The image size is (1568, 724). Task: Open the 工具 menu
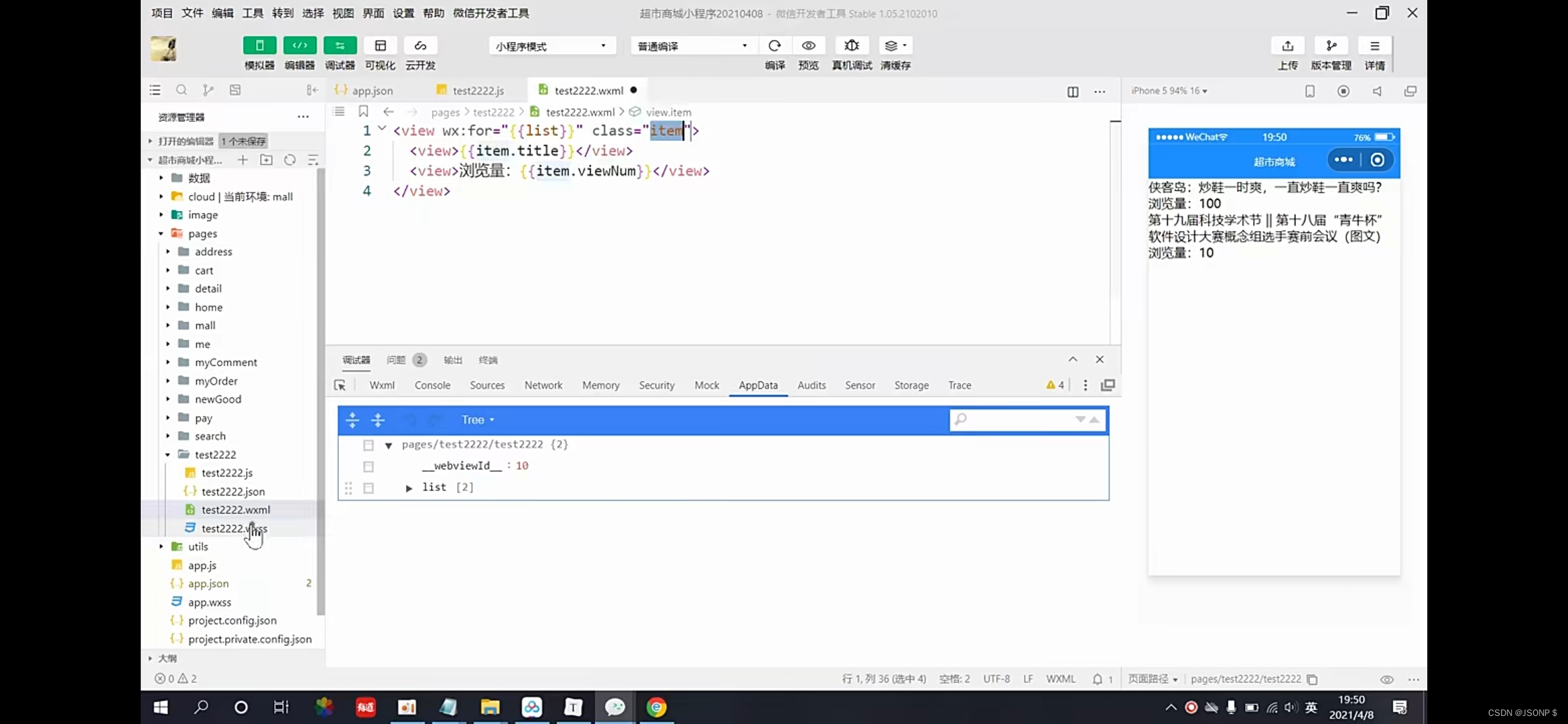252,13
